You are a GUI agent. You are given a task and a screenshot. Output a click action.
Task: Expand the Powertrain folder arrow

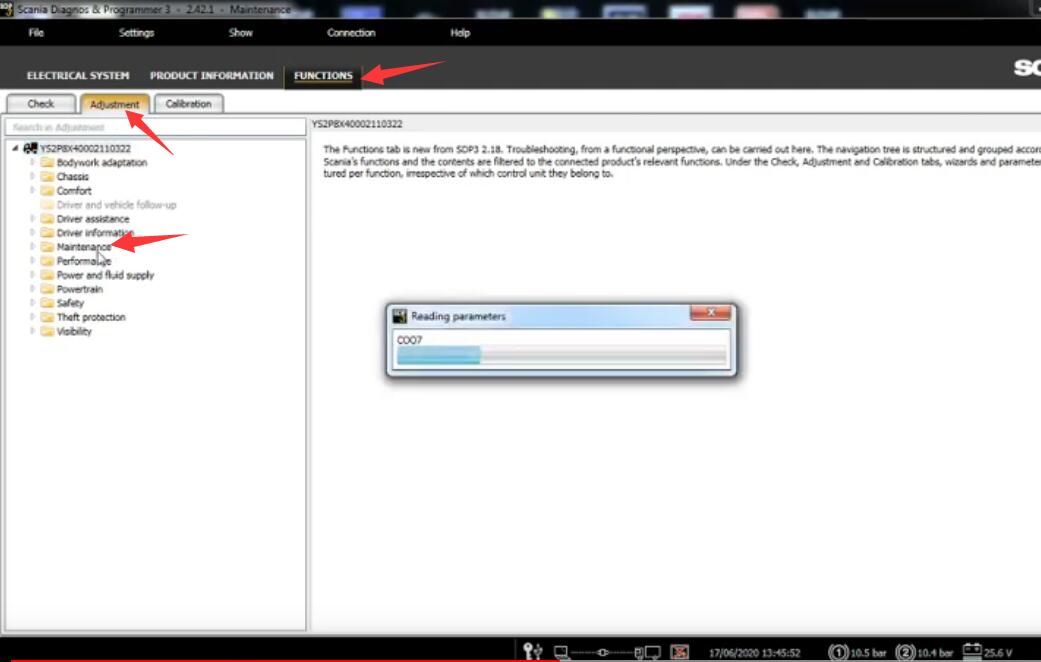coord(33,289)
